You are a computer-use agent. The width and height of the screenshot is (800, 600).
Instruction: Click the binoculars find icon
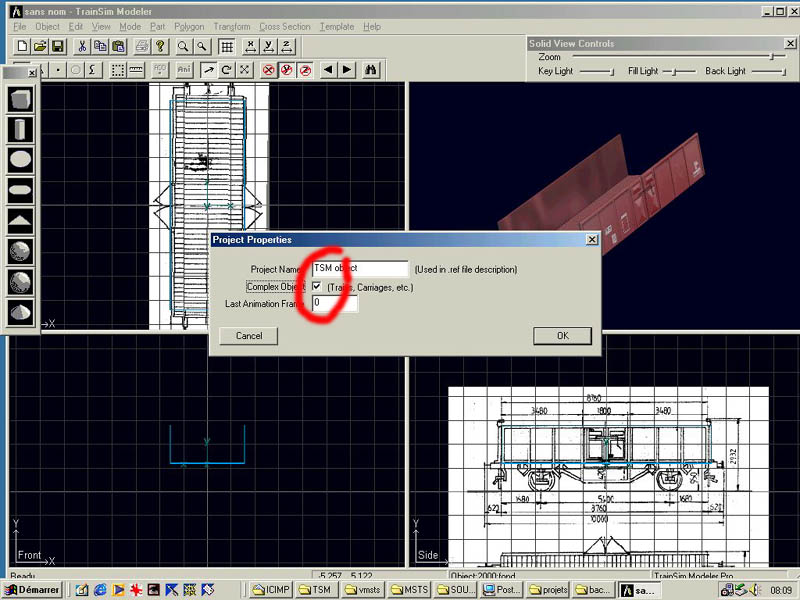tap(371, 70)
